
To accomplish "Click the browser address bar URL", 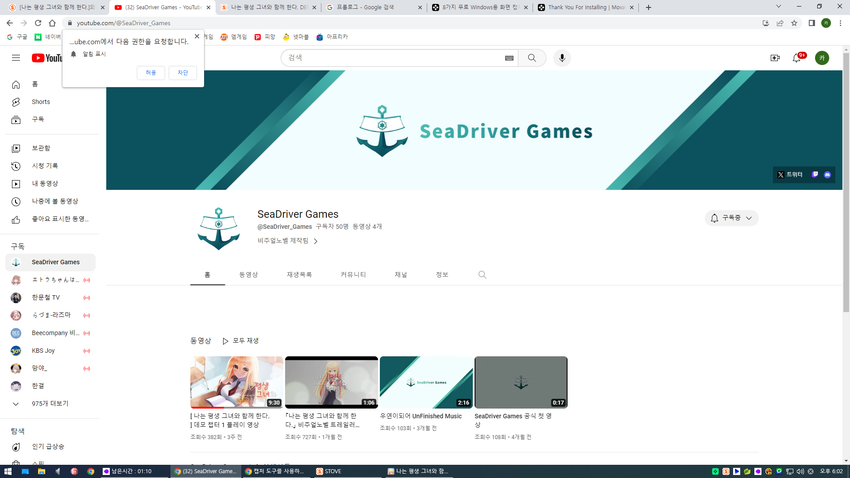I will point(124,23).
